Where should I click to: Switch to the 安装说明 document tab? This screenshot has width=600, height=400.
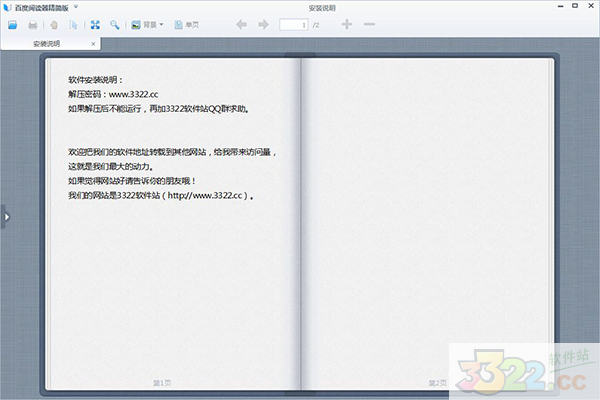pos(48,44)
